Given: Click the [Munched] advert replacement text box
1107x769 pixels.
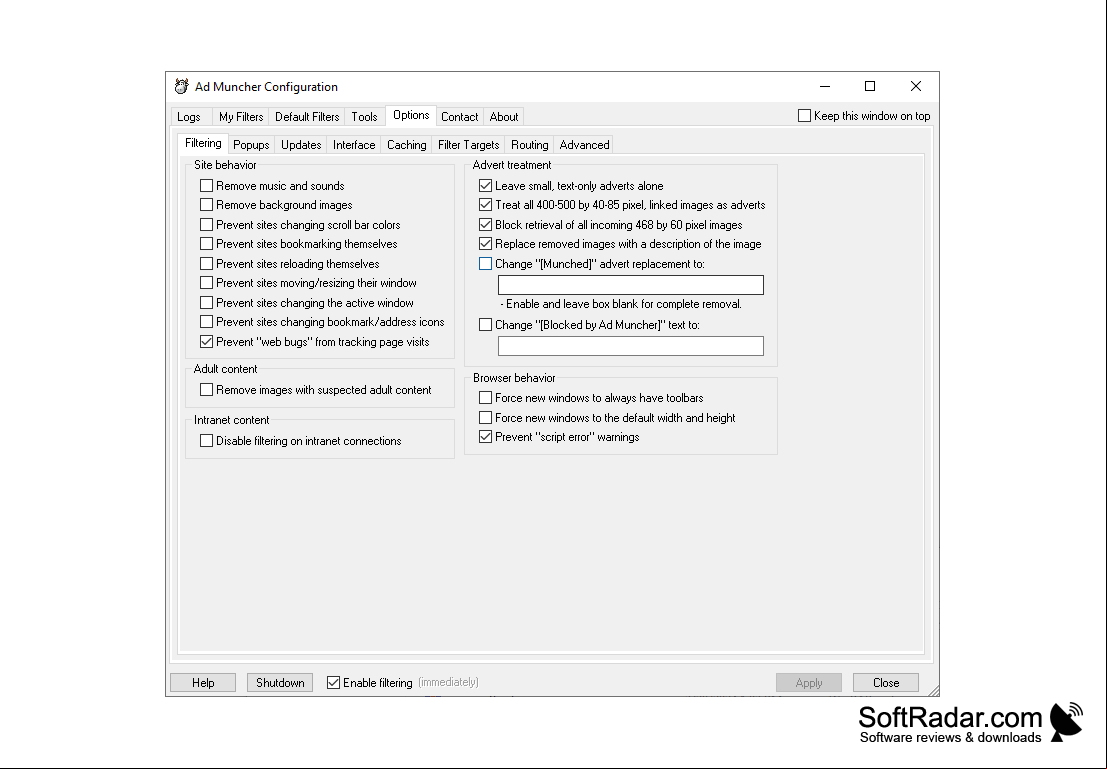Looking at the screenshot, I should pyautogui.click(x=630, y=285).
